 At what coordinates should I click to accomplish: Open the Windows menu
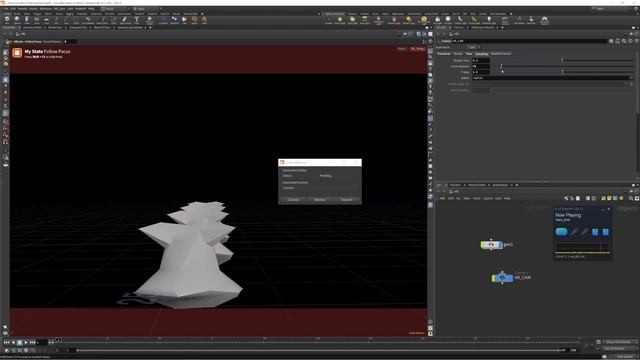(45, 9)
